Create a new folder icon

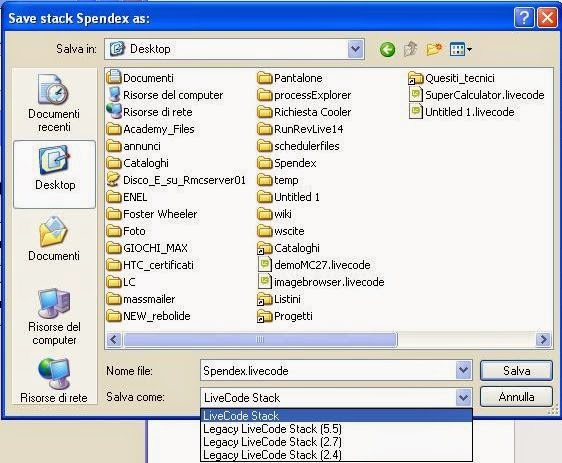[434, 49]
